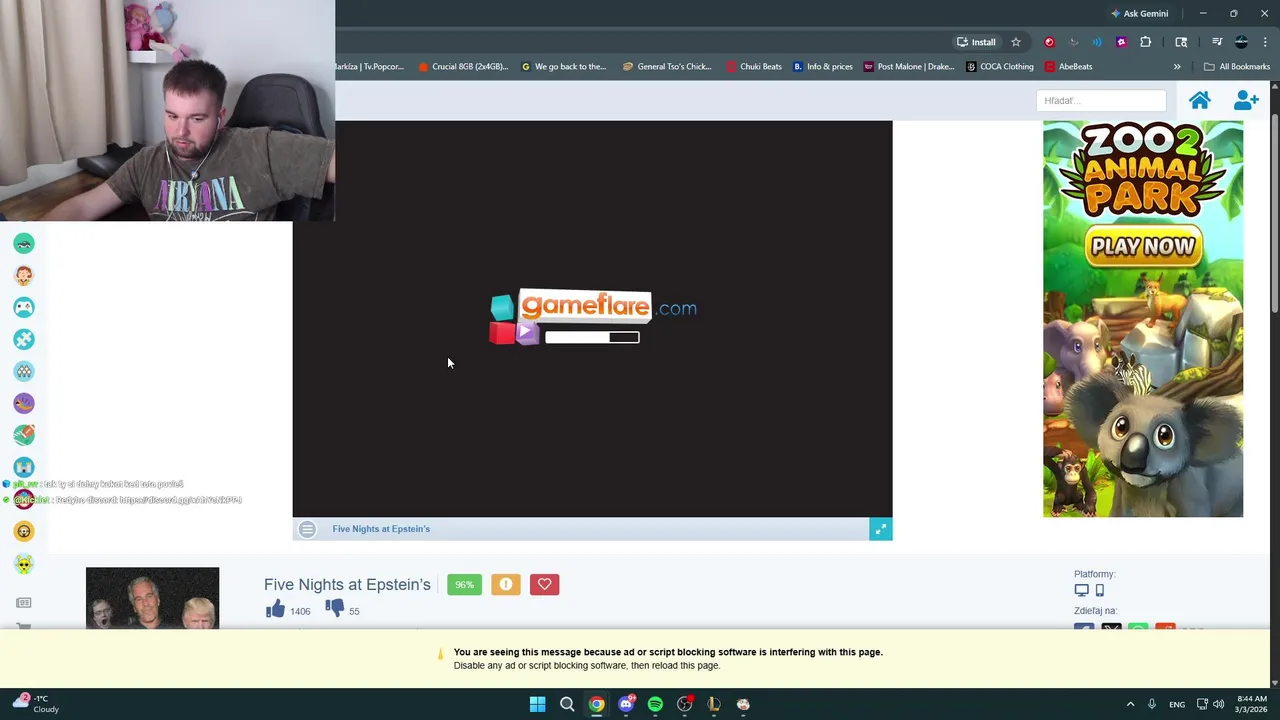1280x720 pixels.
Task: Open the gamepad category icon in sidebar
Action: (24, 308)
